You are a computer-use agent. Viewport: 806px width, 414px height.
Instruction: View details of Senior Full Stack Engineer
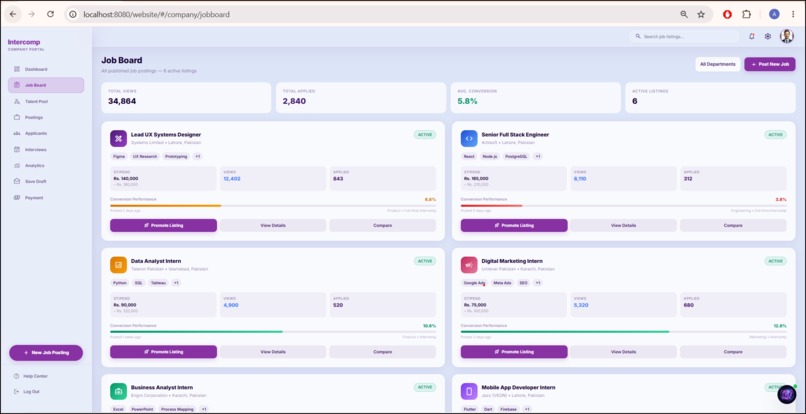624,225
